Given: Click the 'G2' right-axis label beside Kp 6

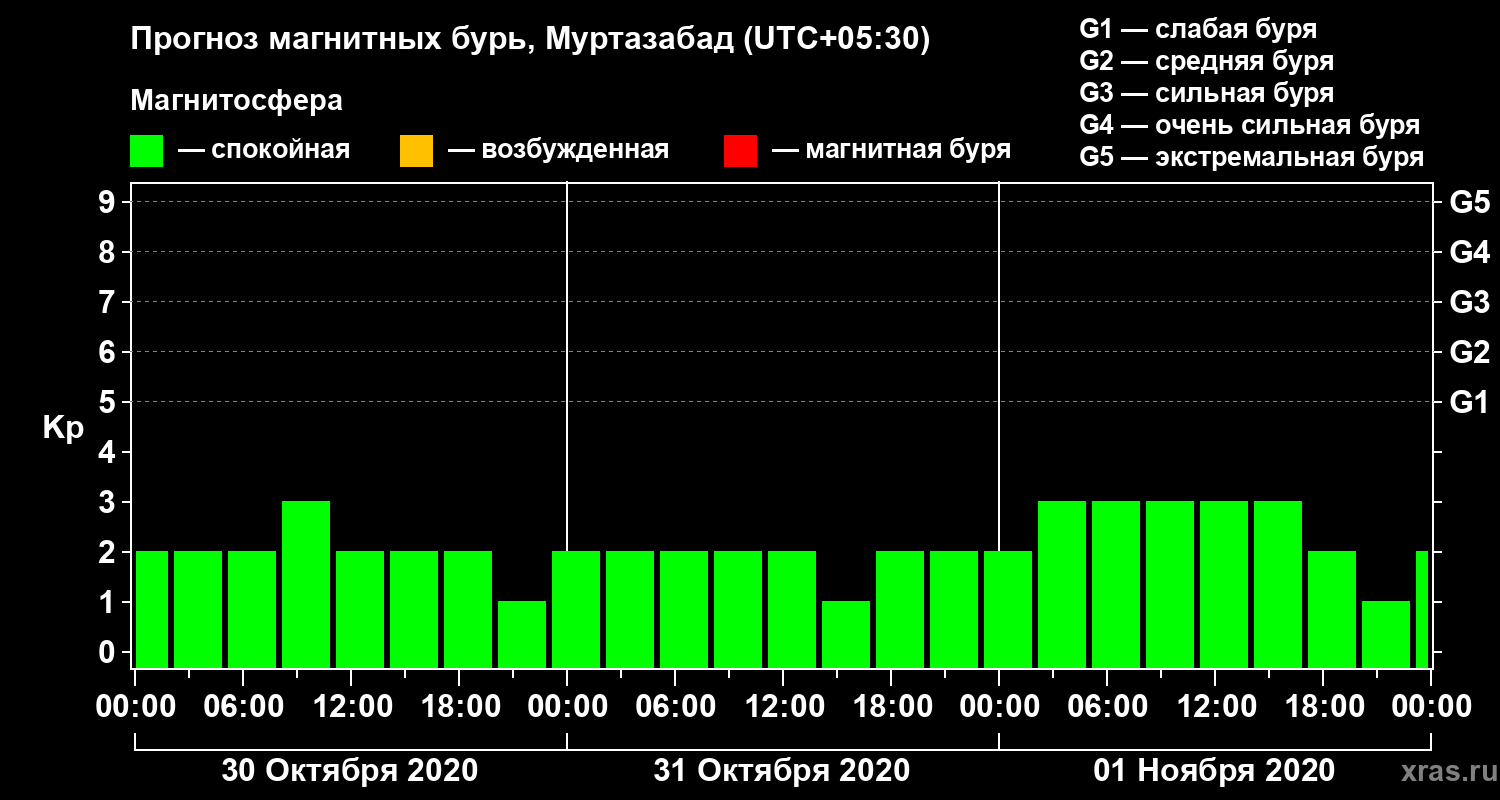Looking at the screenshot, I should [1469, 352].
